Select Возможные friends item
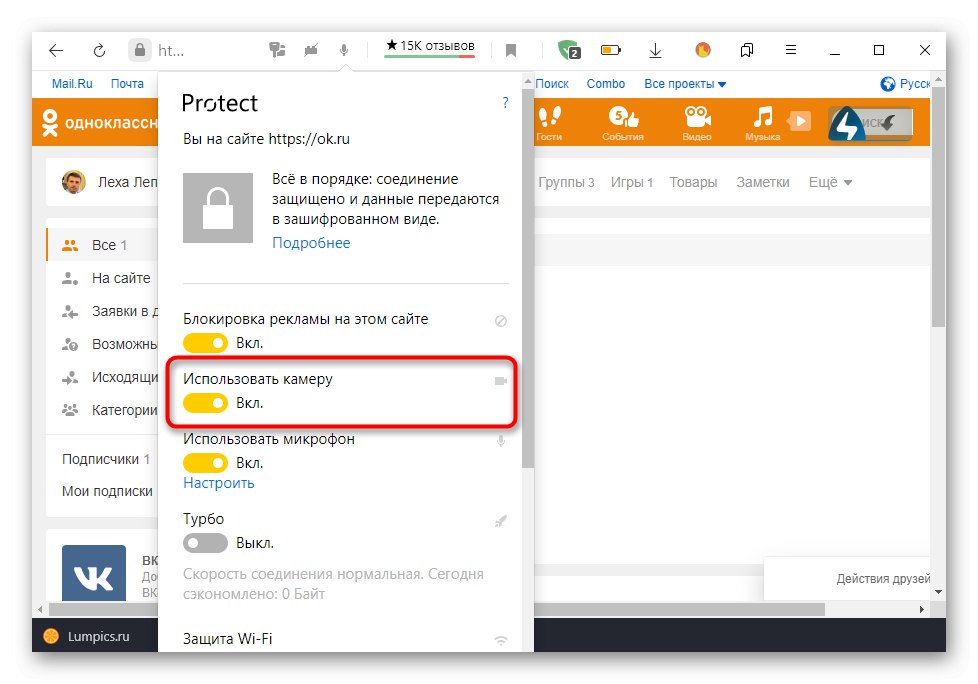Screen dimensions: 978x684 (x=102, y=344)
